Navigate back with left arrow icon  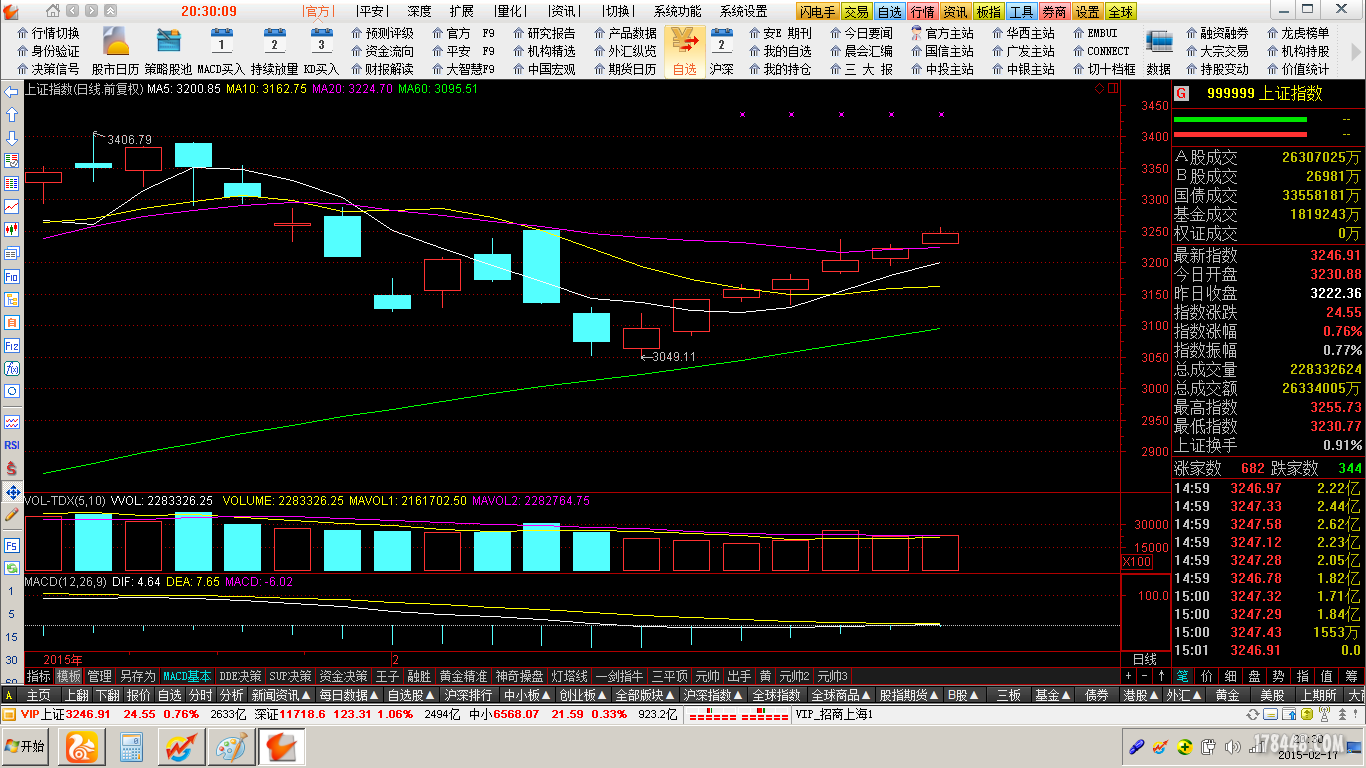(x=73, y=11)
